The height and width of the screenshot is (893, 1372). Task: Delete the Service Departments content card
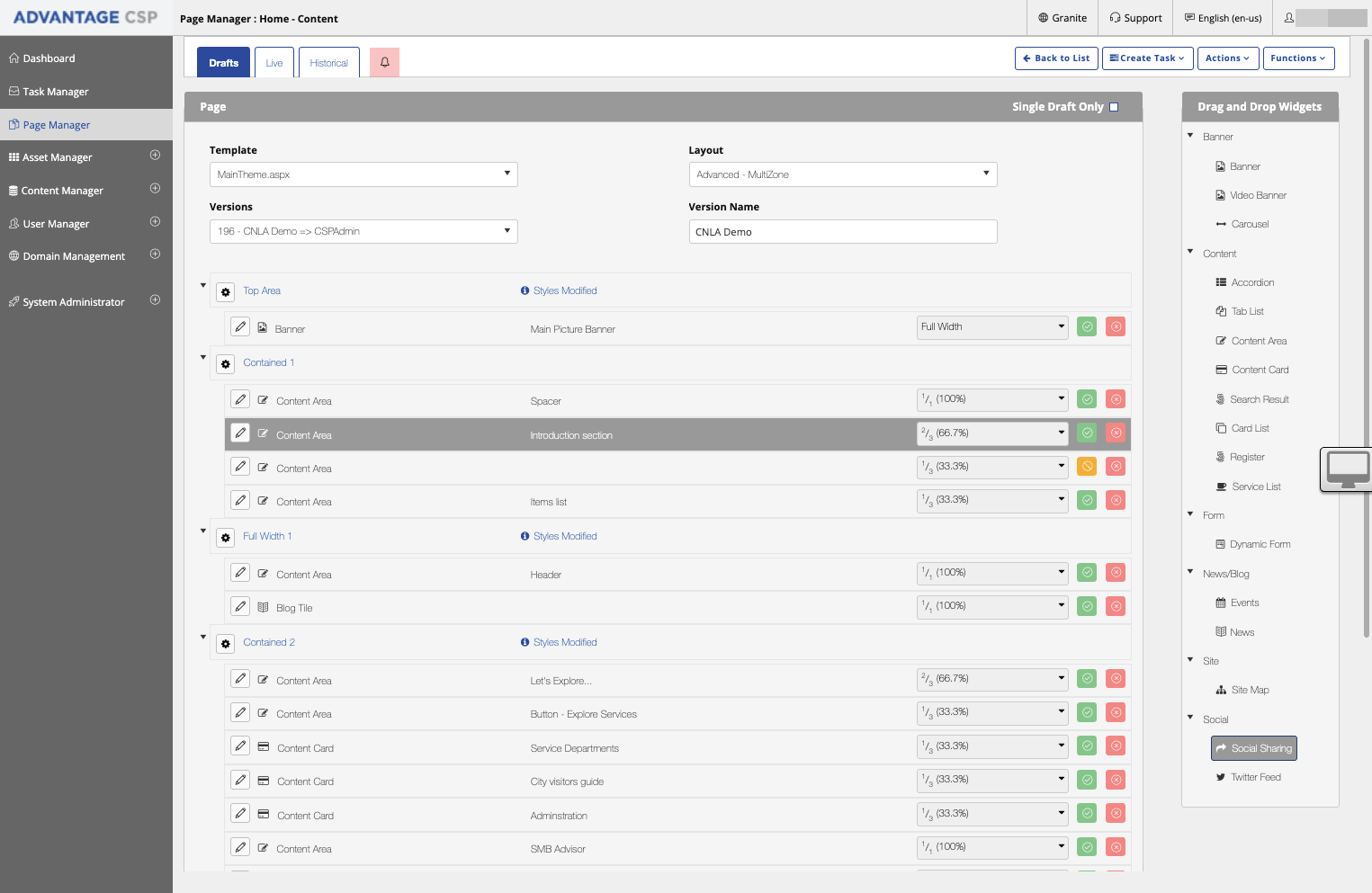pyautogui.click(x=1116, y=746)
